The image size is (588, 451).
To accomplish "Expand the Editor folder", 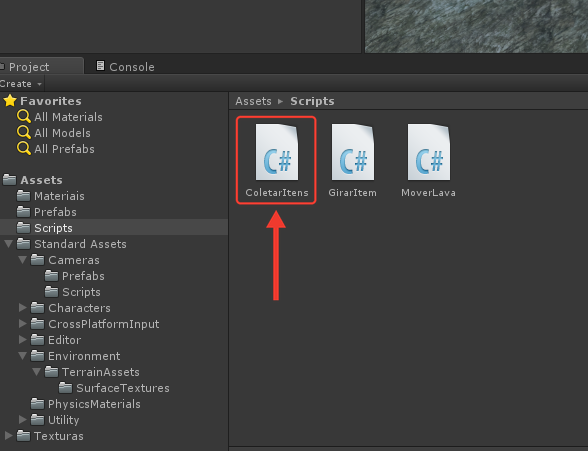I will 22,340.
